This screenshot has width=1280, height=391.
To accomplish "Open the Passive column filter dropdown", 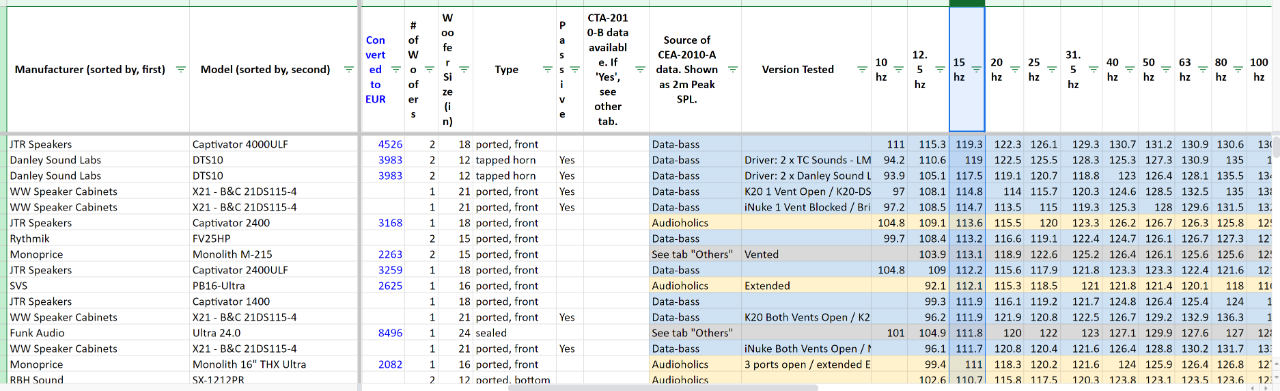I will pyautogui.click(x=576, y=70).
